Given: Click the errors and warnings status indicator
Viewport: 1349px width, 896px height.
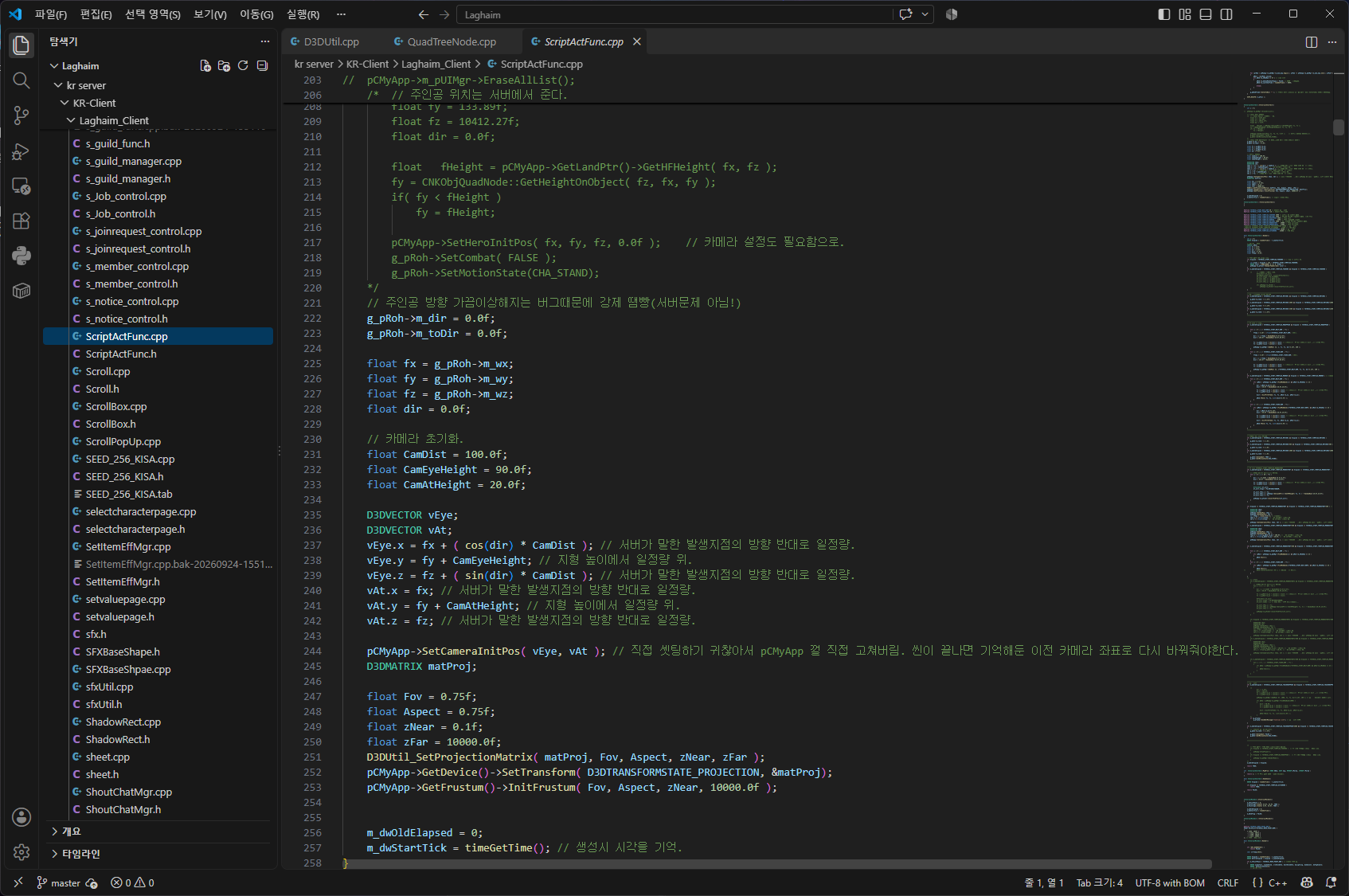Looking at the screenshot, I should click(x=132, y=882).
